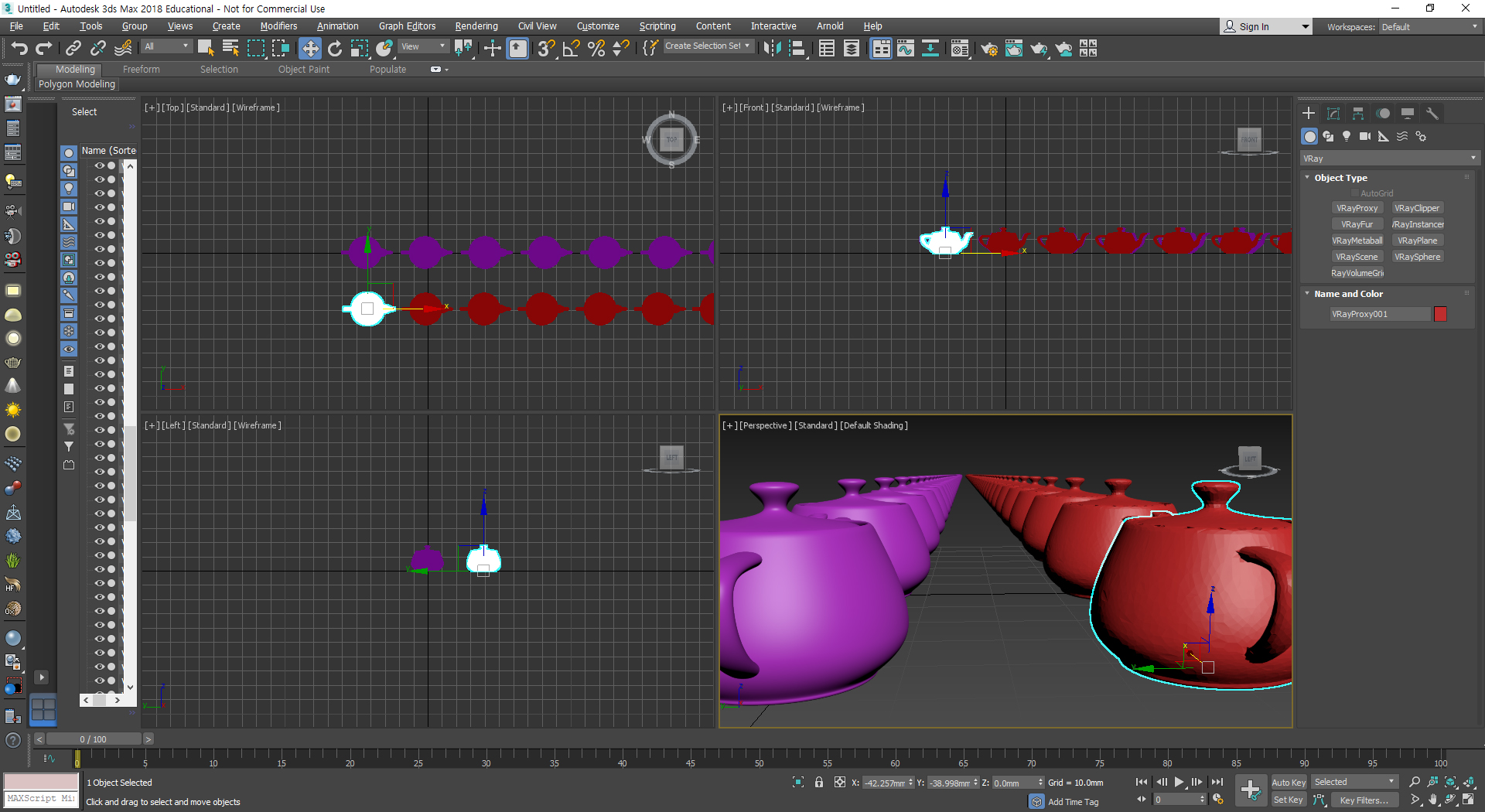Click the red object color swatch
Viewport: 1485px width, 812px height.
point(1440,314)
